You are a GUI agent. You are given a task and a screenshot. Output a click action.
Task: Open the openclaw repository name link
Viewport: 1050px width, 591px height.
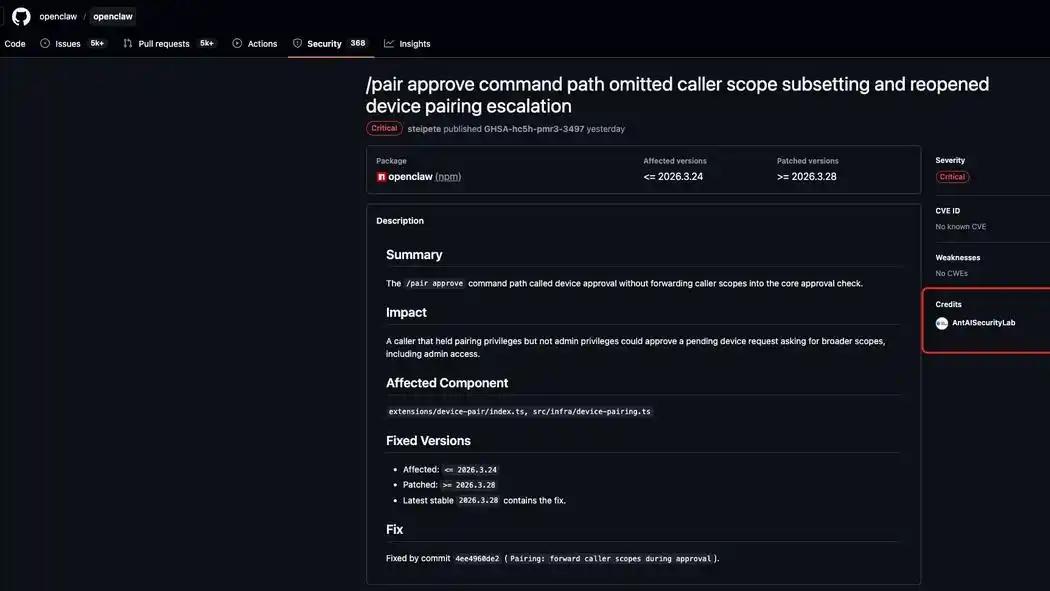[112, 16]
